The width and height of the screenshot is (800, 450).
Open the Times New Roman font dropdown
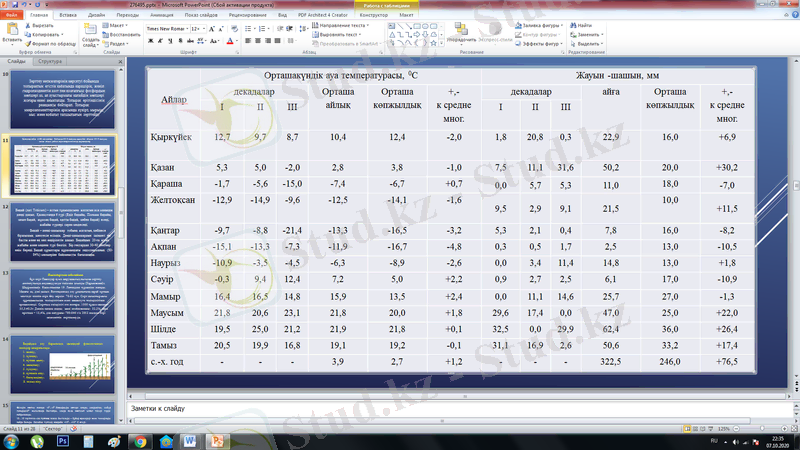click(165, 28)
